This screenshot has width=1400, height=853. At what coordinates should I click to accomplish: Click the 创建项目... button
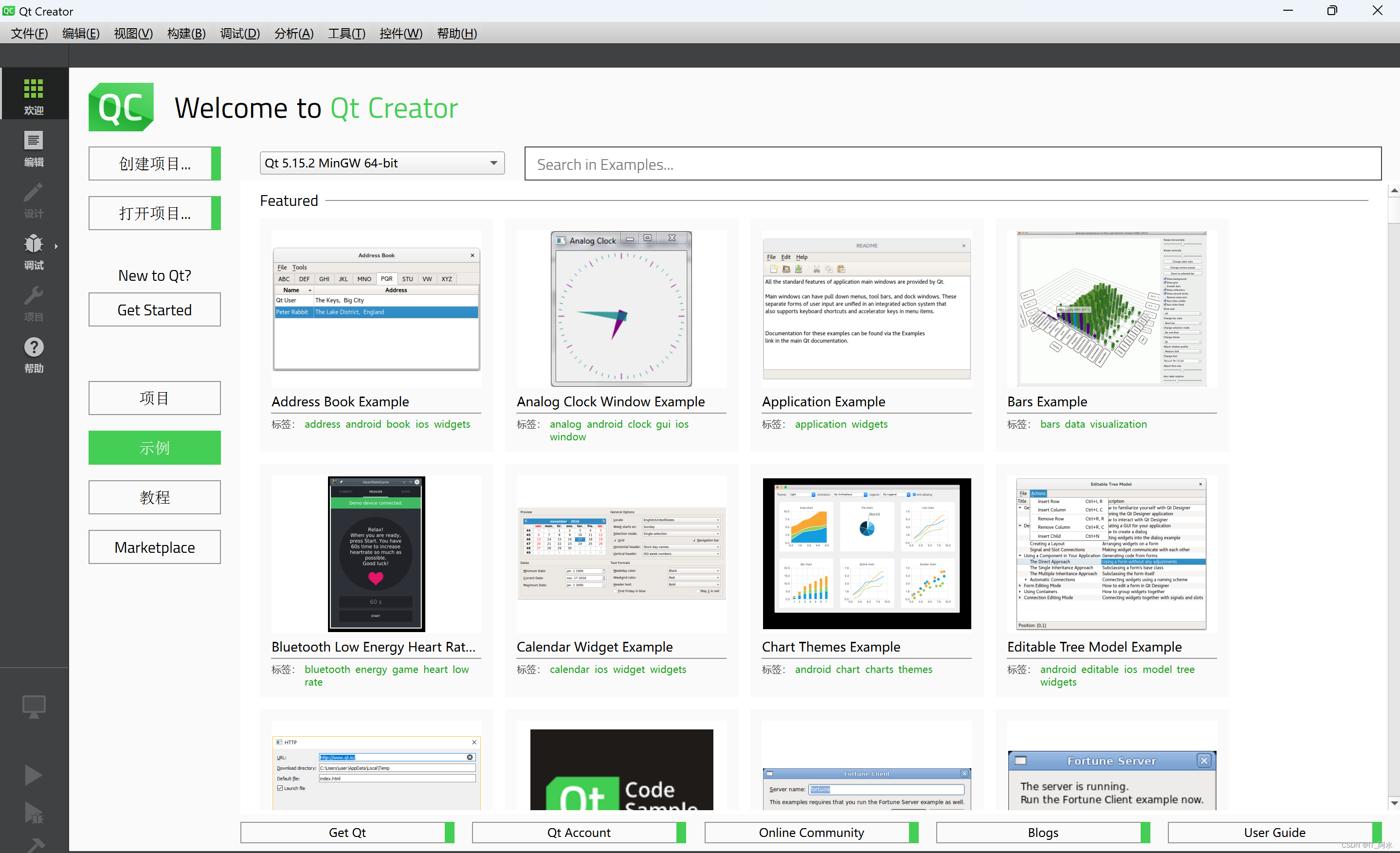tap(155, 163)
